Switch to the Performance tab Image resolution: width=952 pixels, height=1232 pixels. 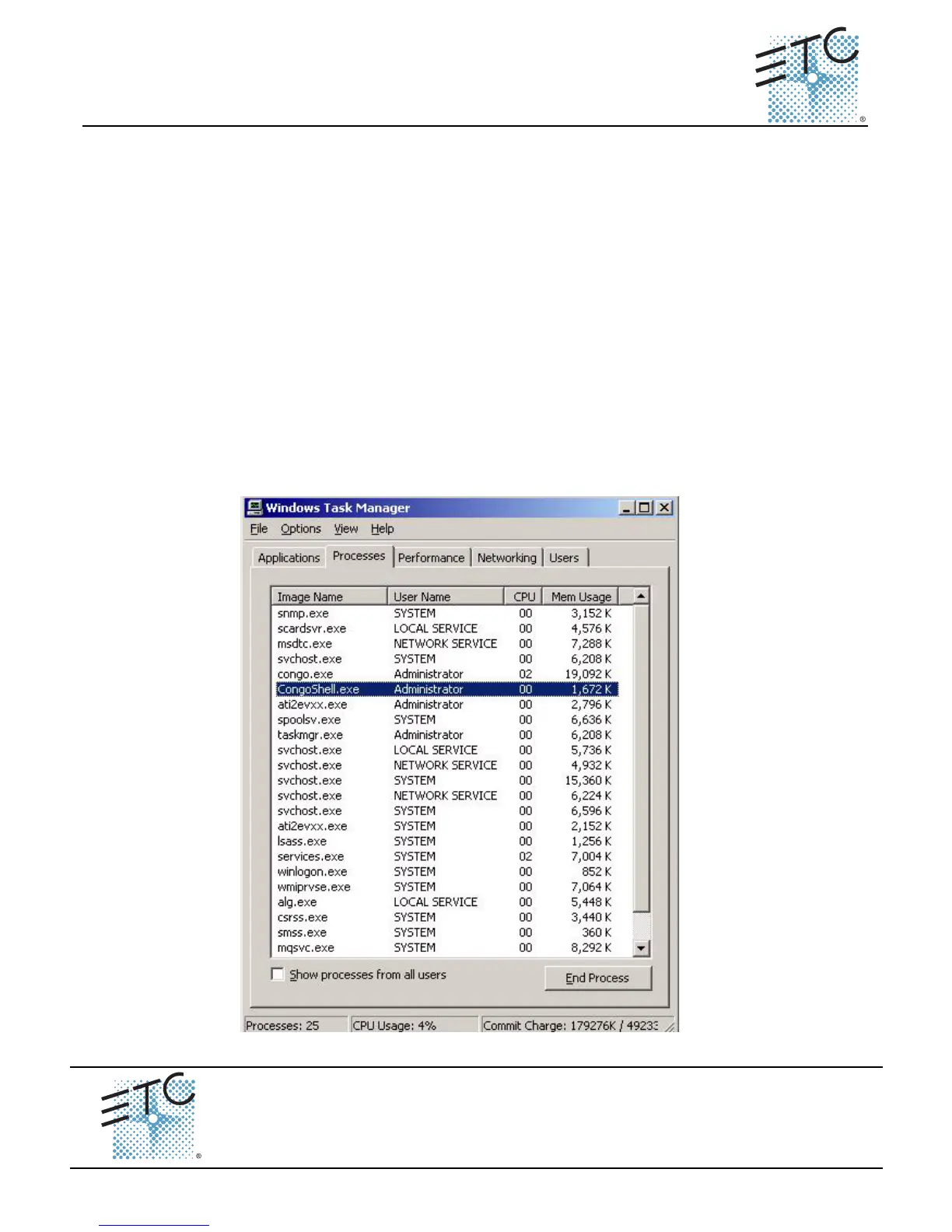(431, 558)
